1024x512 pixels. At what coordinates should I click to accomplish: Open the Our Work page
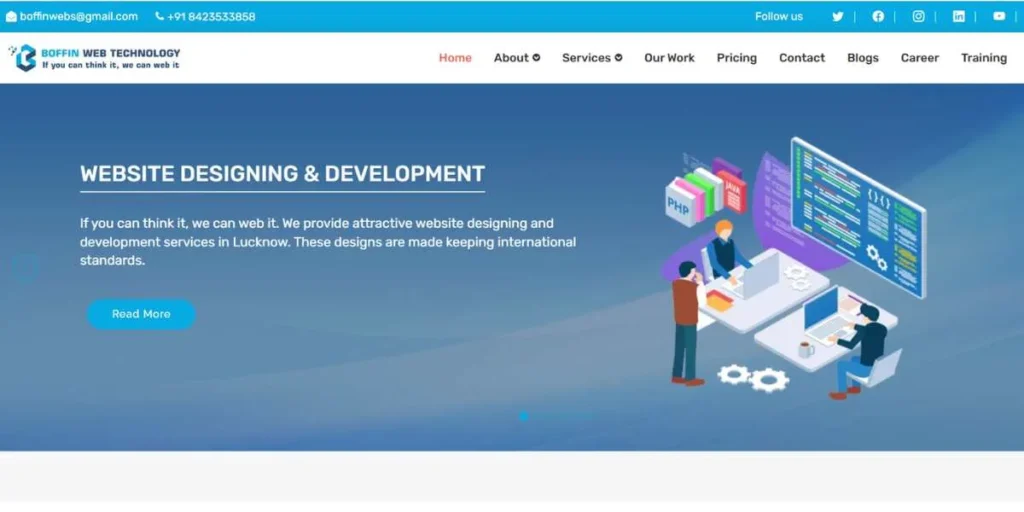(669, 57)
